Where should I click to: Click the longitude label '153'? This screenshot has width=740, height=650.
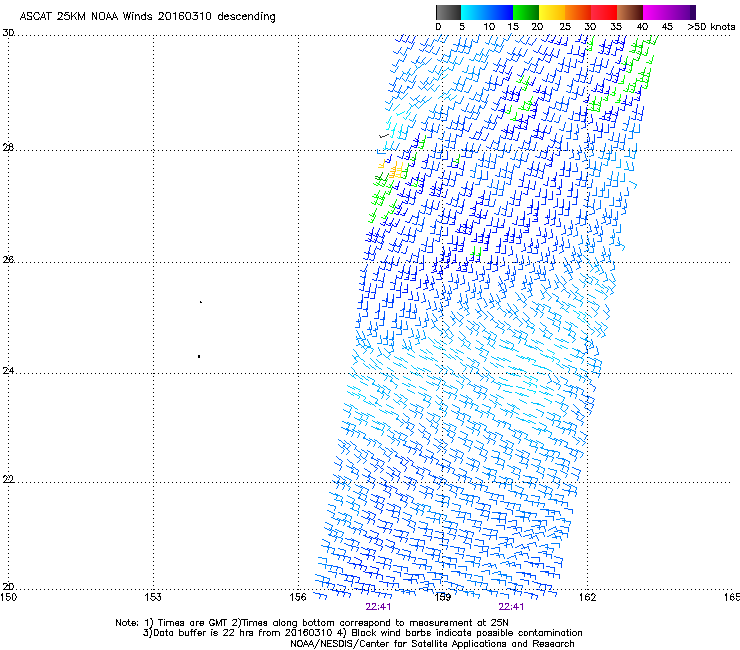tap(153, 597)
